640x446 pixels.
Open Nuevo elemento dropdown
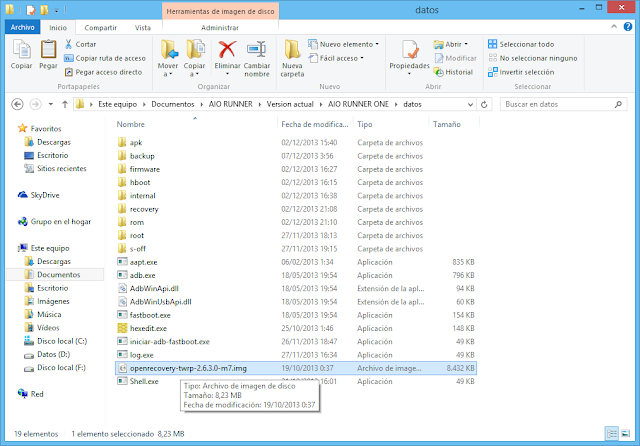tap(343, 44)
